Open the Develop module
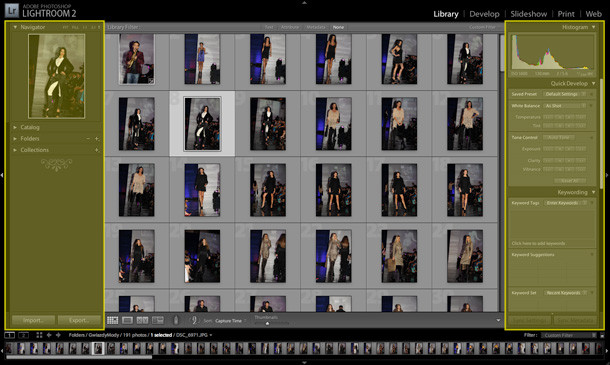610x365 pixels. (x=484, y=14)
